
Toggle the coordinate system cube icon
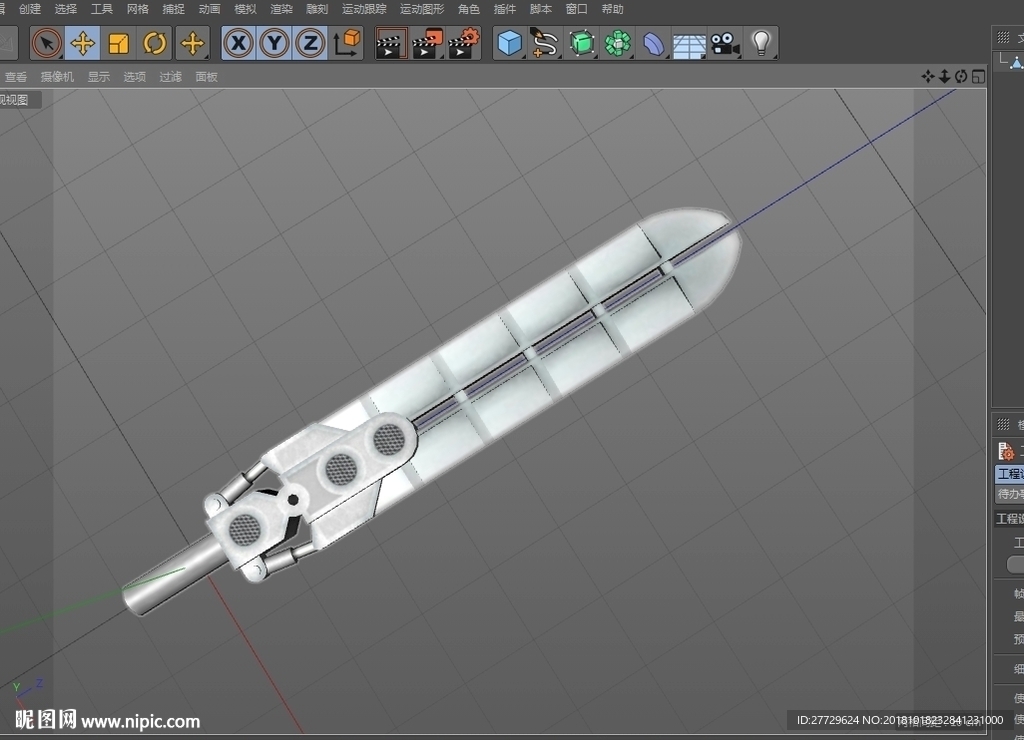coord(347,44)
